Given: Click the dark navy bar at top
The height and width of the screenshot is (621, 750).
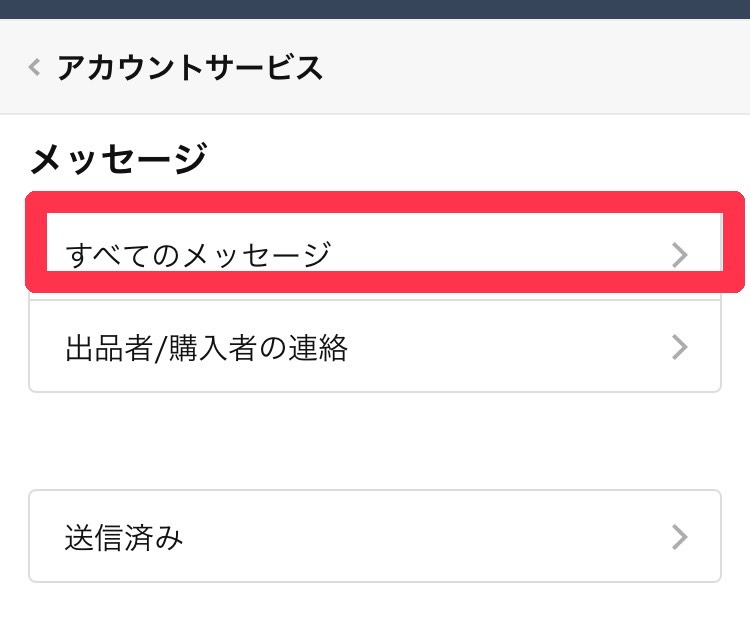Looking at the screenshot, I should click(375, 9).
